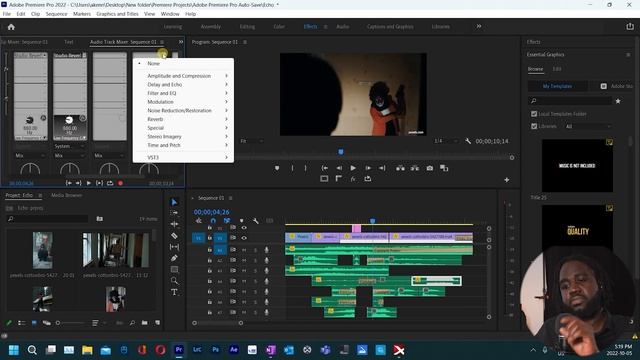Select the Selection tool arrow

[x=174, y=202]
